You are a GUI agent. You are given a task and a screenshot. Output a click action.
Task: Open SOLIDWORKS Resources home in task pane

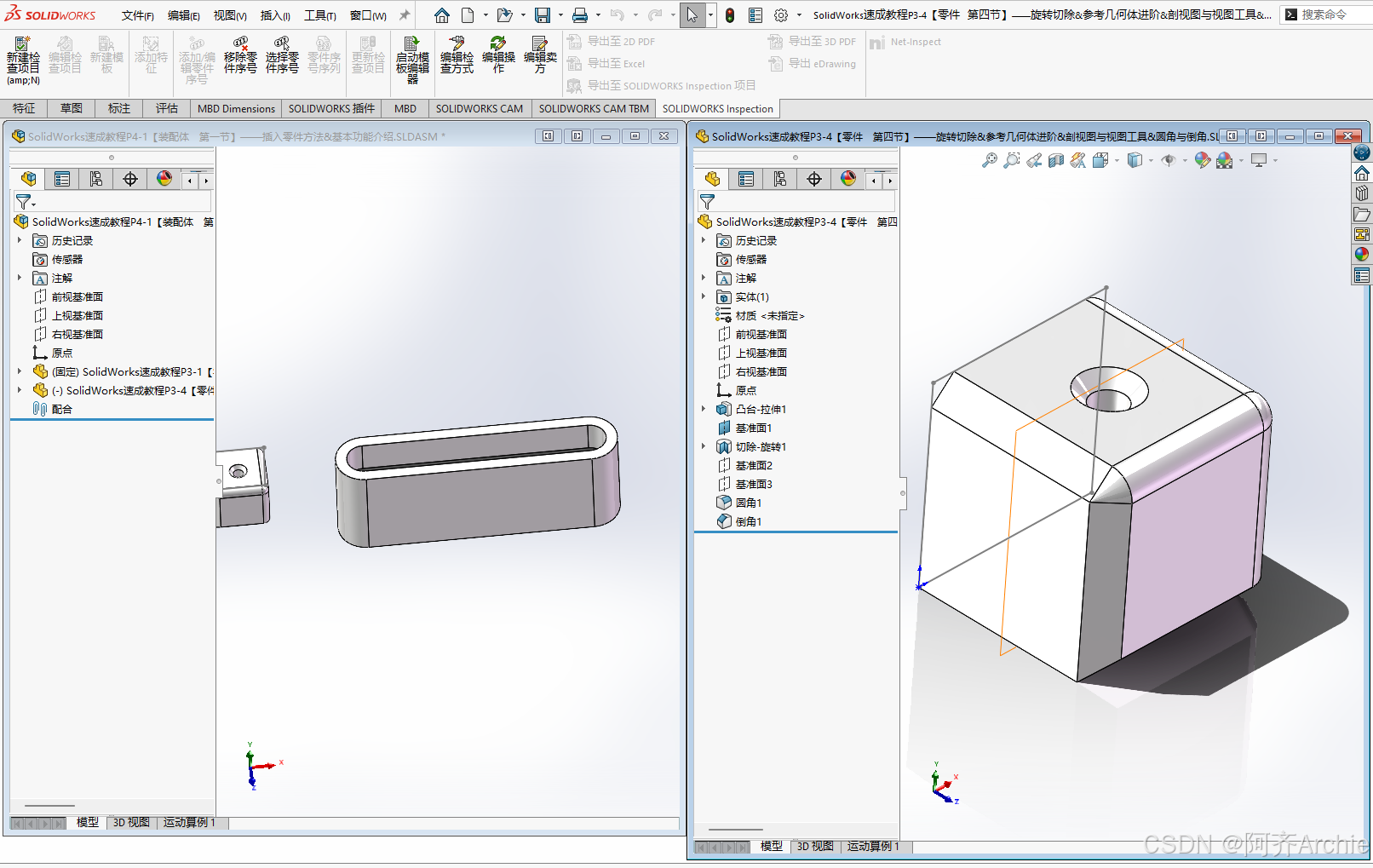pos(1362,173)
